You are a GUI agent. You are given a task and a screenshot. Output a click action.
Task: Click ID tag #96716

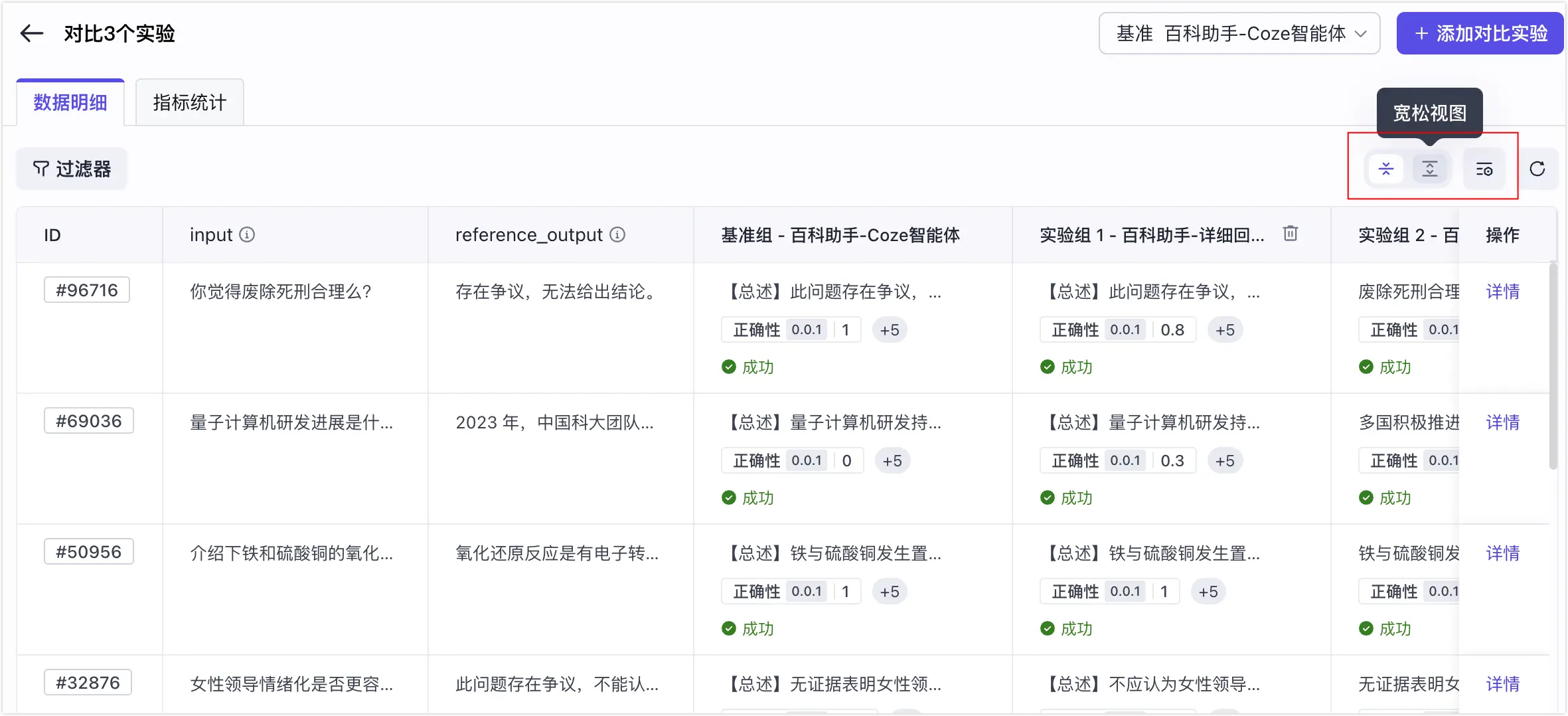coord(87,290)
